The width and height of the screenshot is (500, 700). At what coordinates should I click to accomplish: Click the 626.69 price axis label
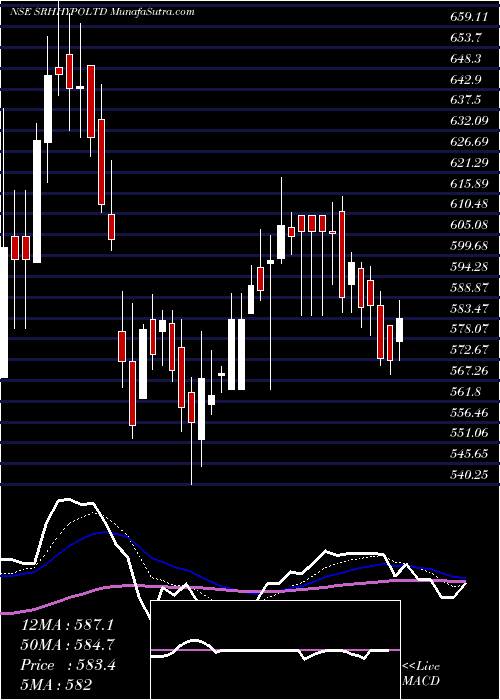pos(467,142)
